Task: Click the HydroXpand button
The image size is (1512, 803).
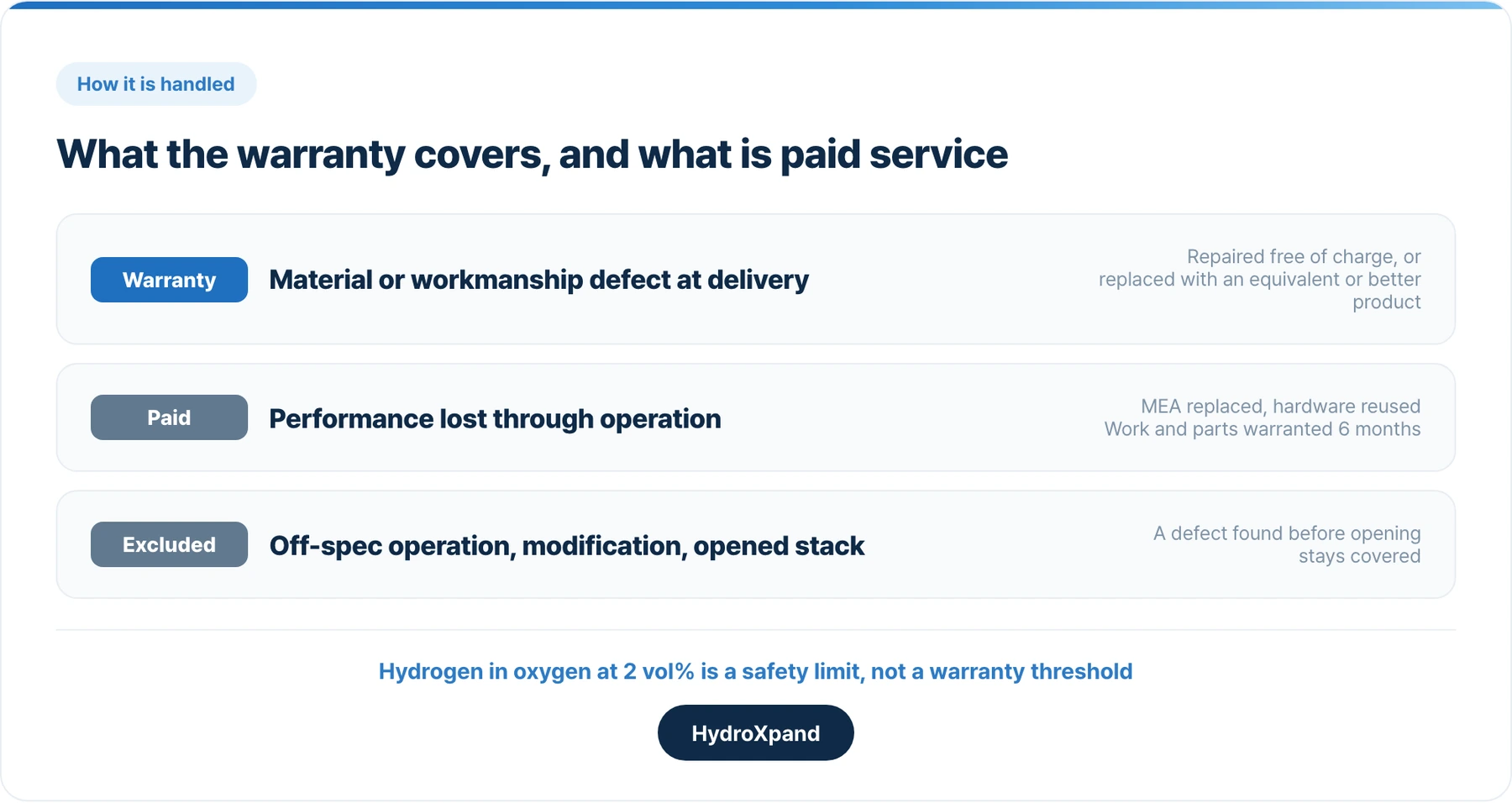Action: [756, 732]
